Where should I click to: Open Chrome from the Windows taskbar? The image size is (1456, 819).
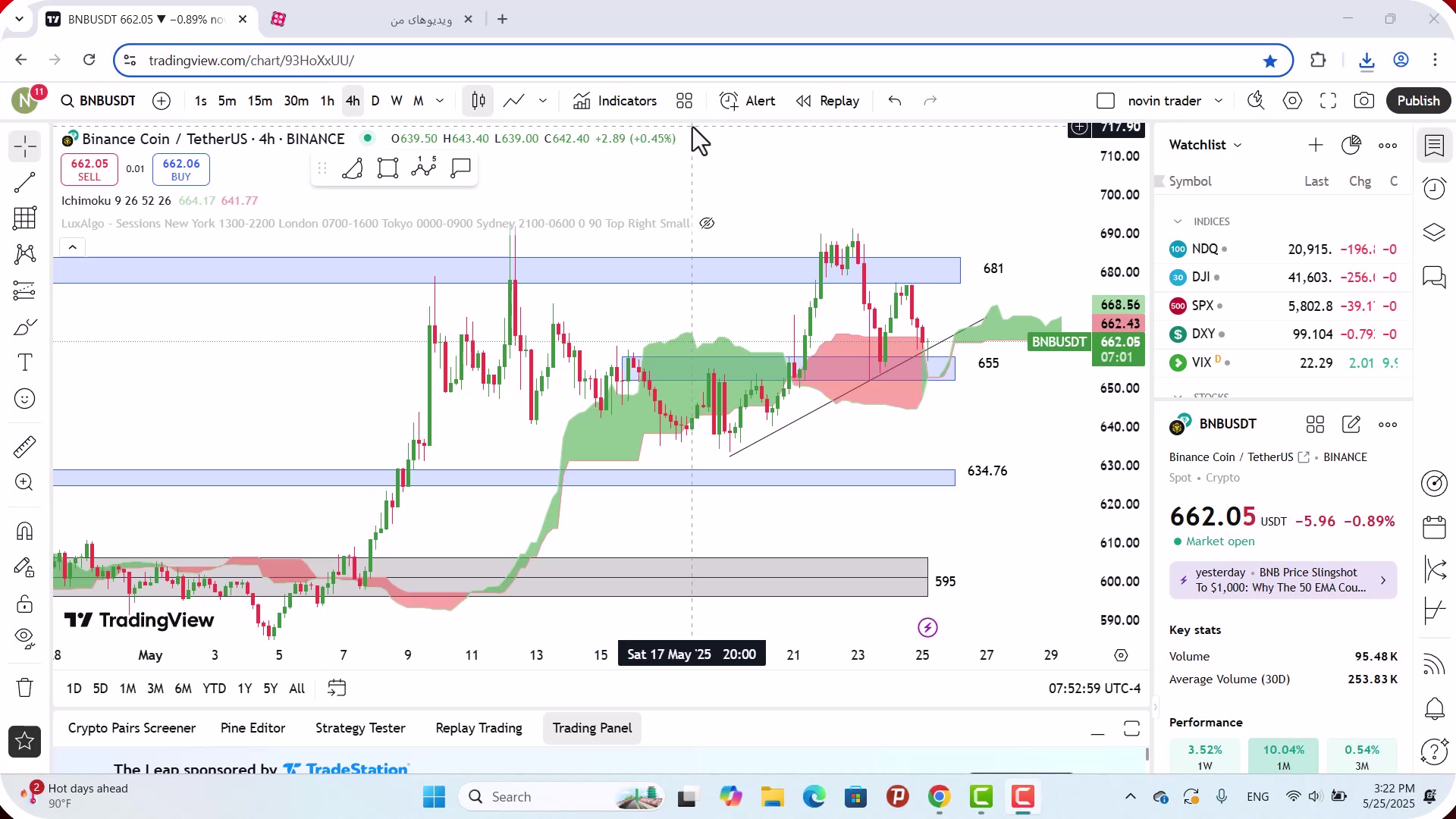(x=939, y=797)
